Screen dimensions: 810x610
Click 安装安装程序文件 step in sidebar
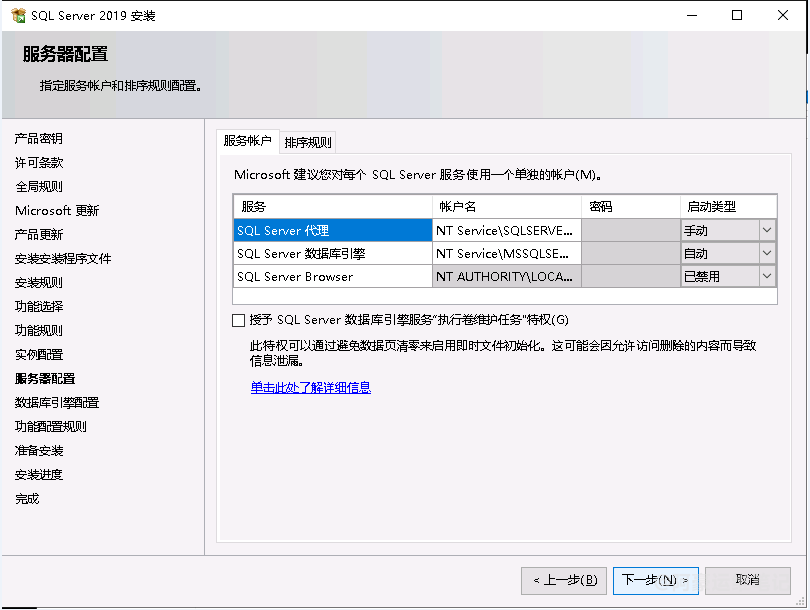(63, 258)
